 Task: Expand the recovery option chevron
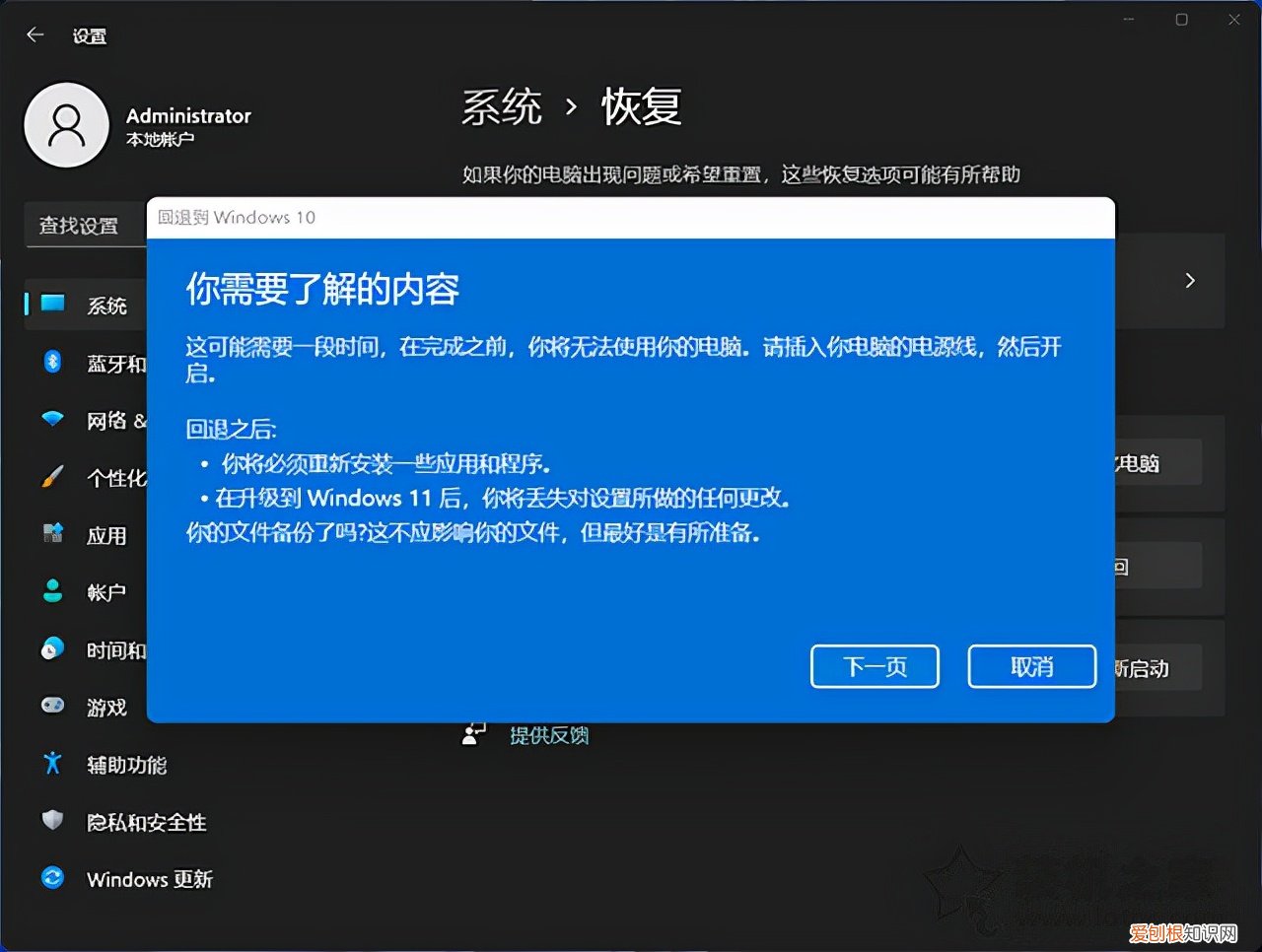[x=1190, y=281]
